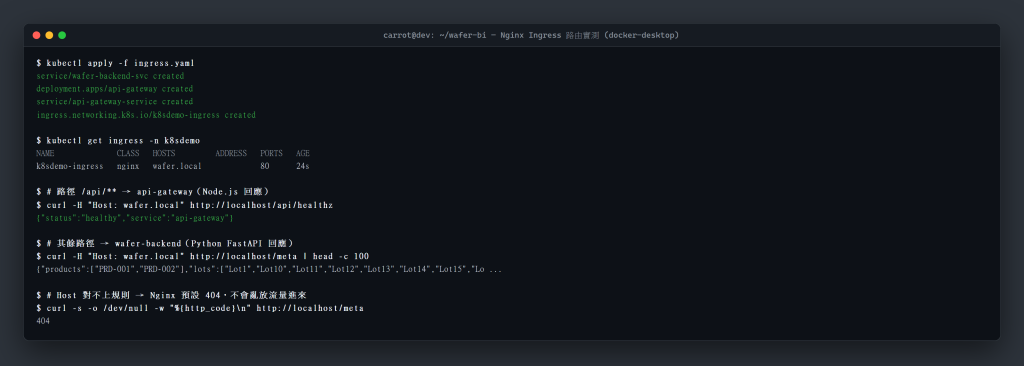Viewport: 1024px width, 366px height.
Task: Click the age value '24s'
Action: tap(302, 167)
